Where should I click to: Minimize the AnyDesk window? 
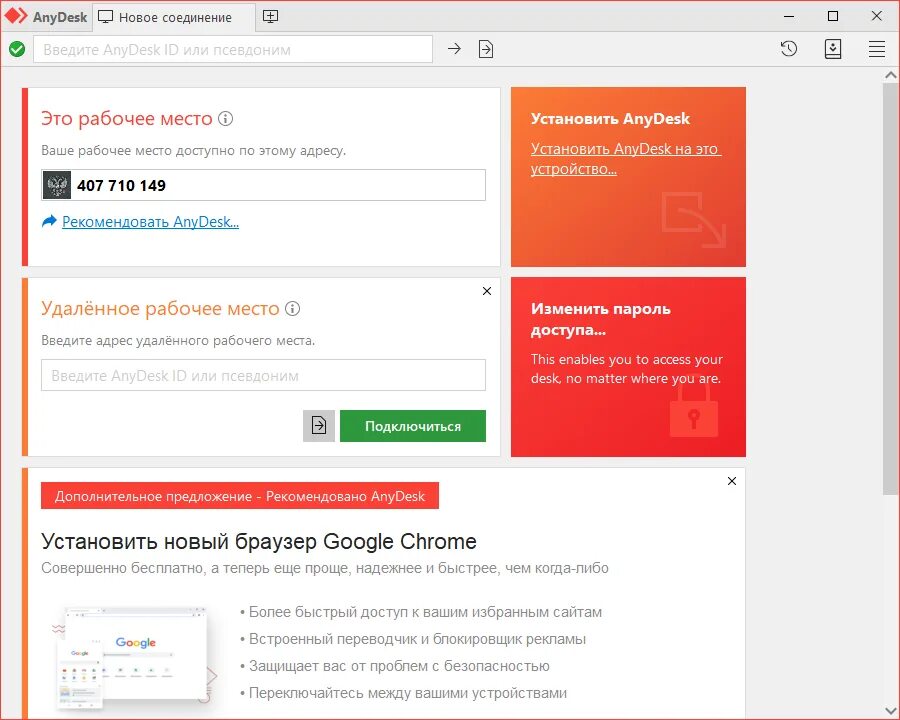point(789,17)
